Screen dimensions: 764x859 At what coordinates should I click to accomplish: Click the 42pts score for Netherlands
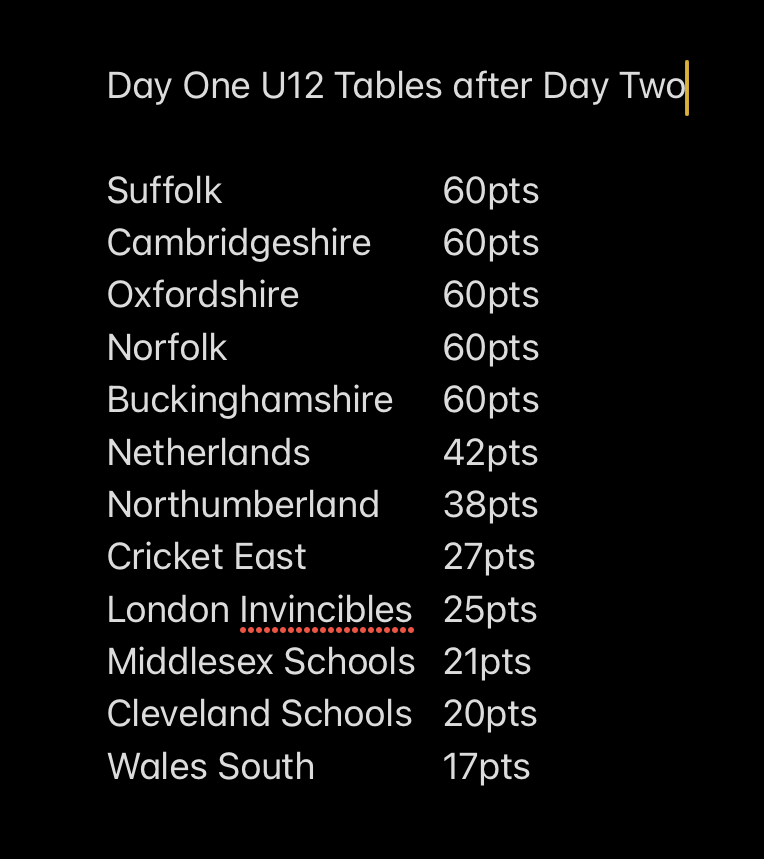click(x=491, y=454)
